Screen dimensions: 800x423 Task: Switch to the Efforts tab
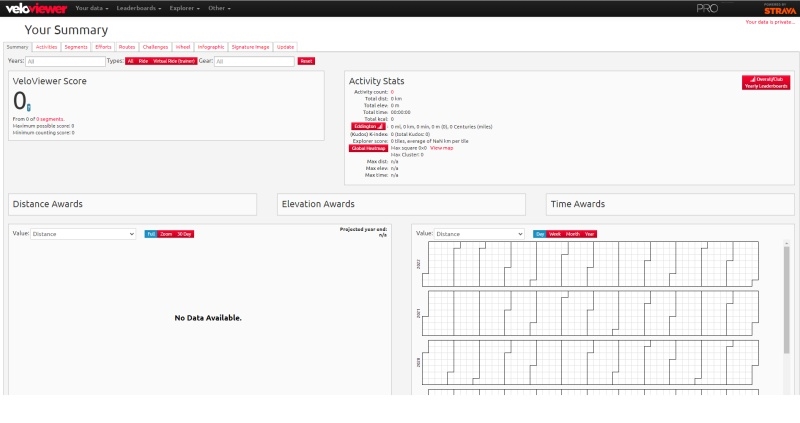click(x=103, y=47)
